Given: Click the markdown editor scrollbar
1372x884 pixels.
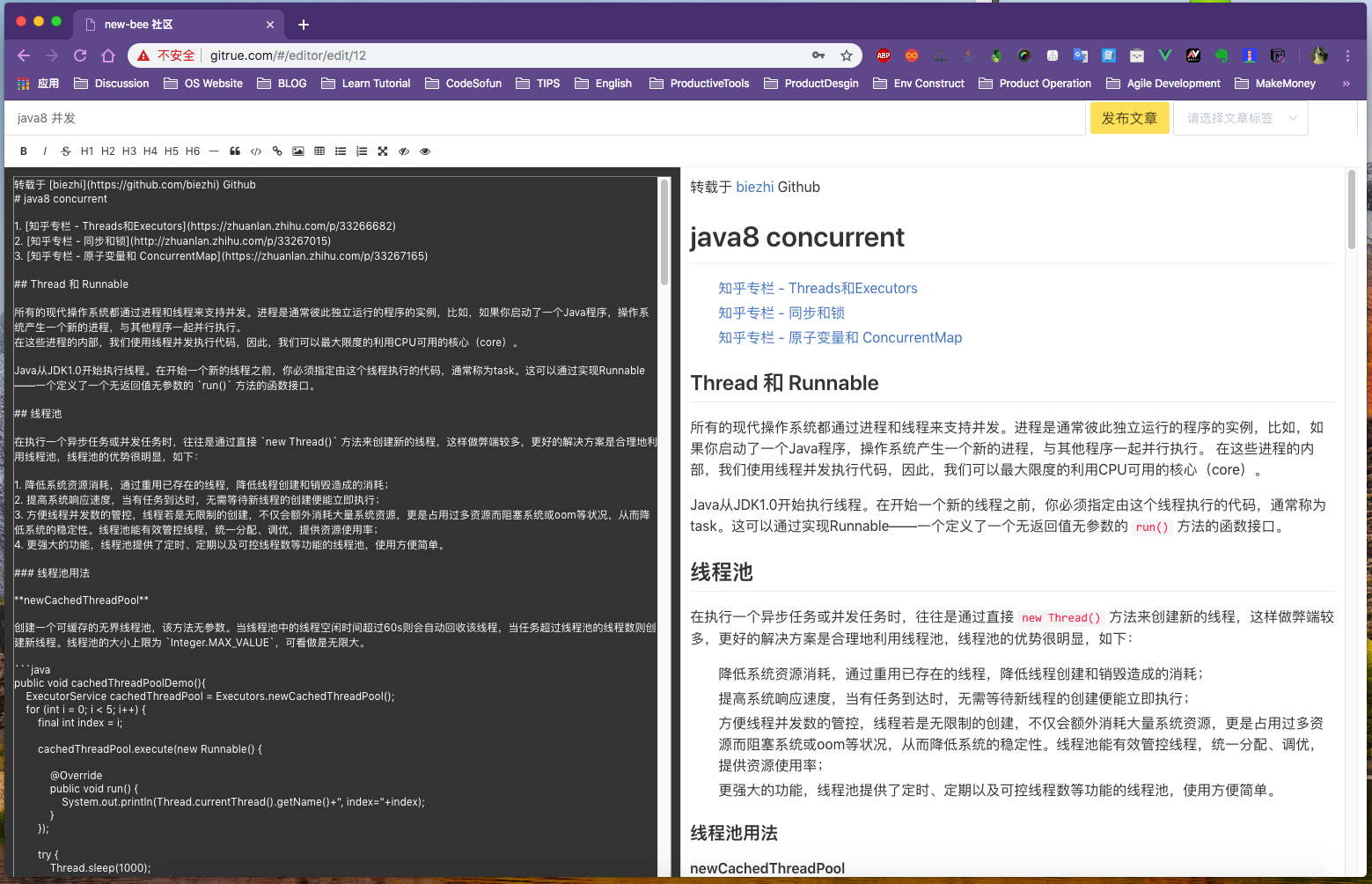Looking at the screenshot, I should 664,232.
